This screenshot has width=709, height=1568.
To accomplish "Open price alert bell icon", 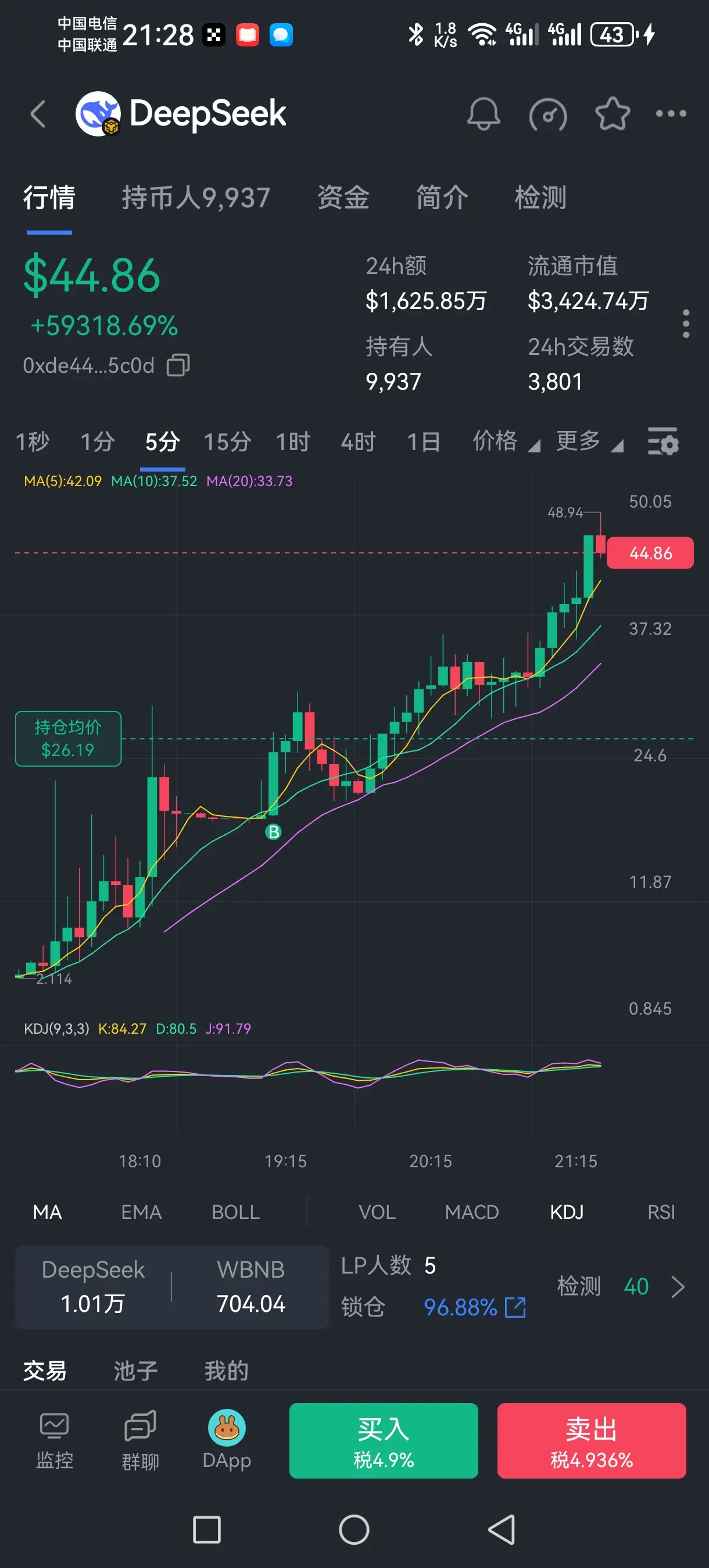I will (x=484, y=114).
